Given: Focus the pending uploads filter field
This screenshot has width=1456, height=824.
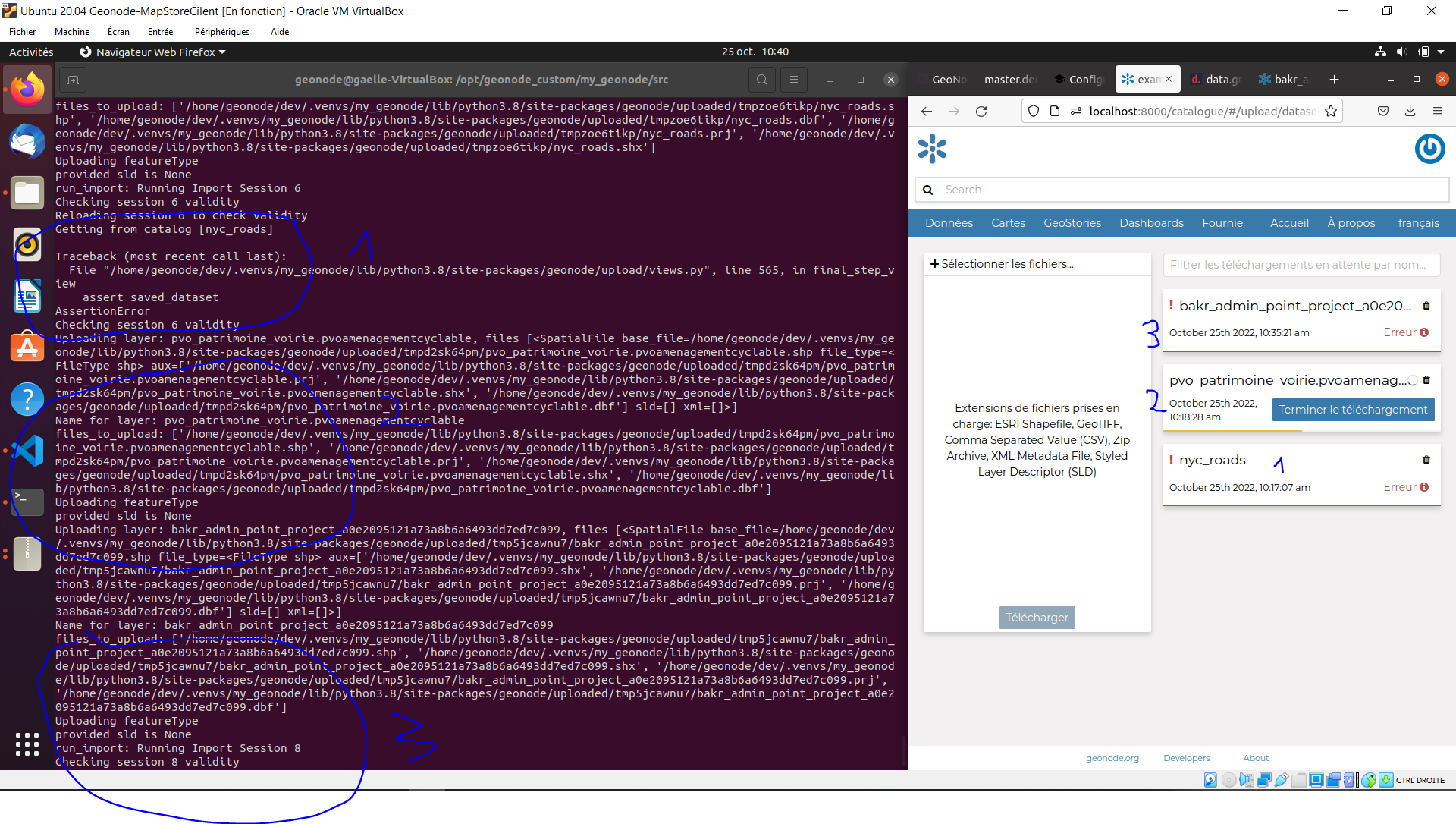Looking at the screenshot, I should pos(1301,265).
